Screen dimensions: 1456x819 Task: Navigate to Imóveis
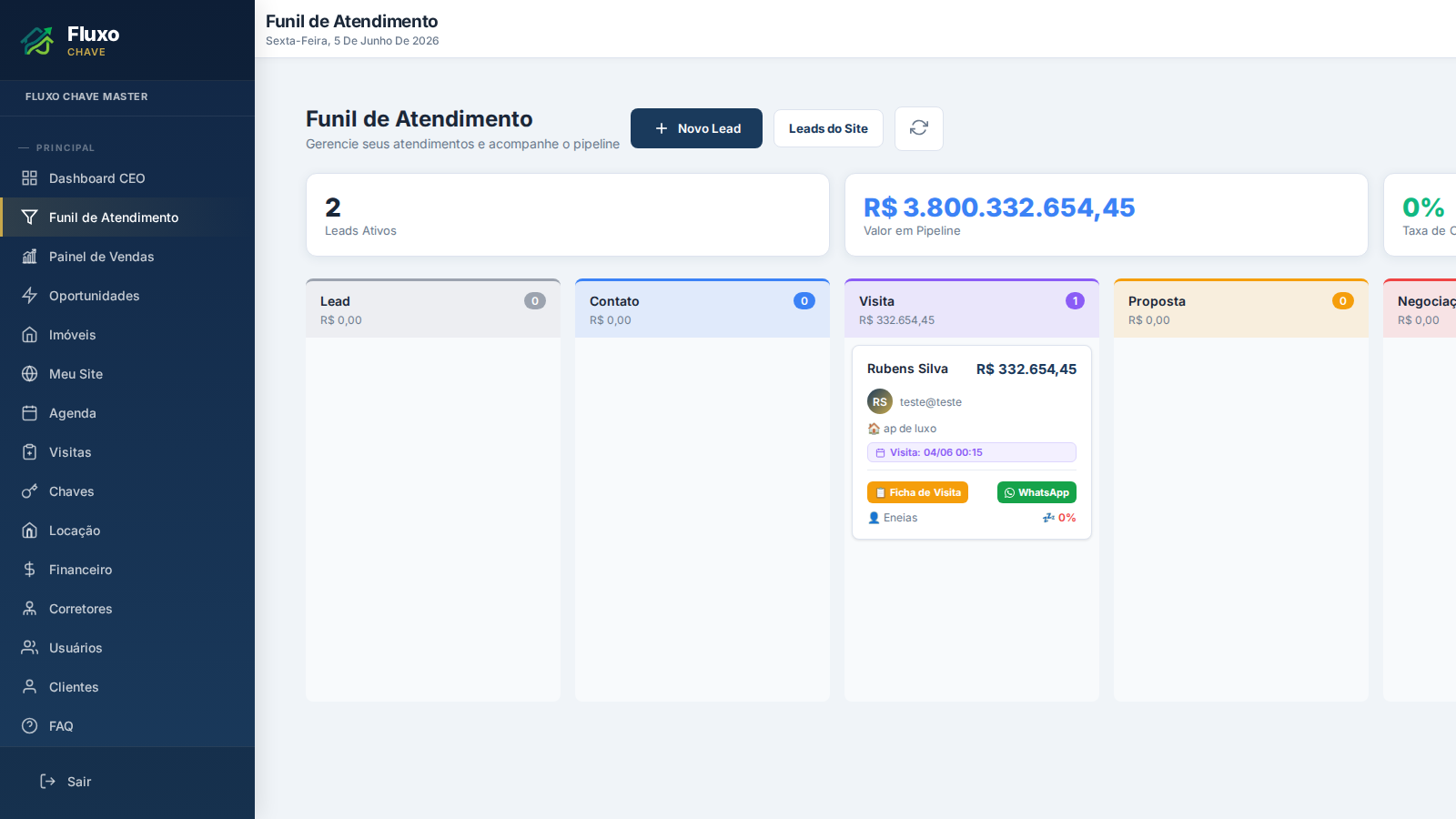point(127,335)
